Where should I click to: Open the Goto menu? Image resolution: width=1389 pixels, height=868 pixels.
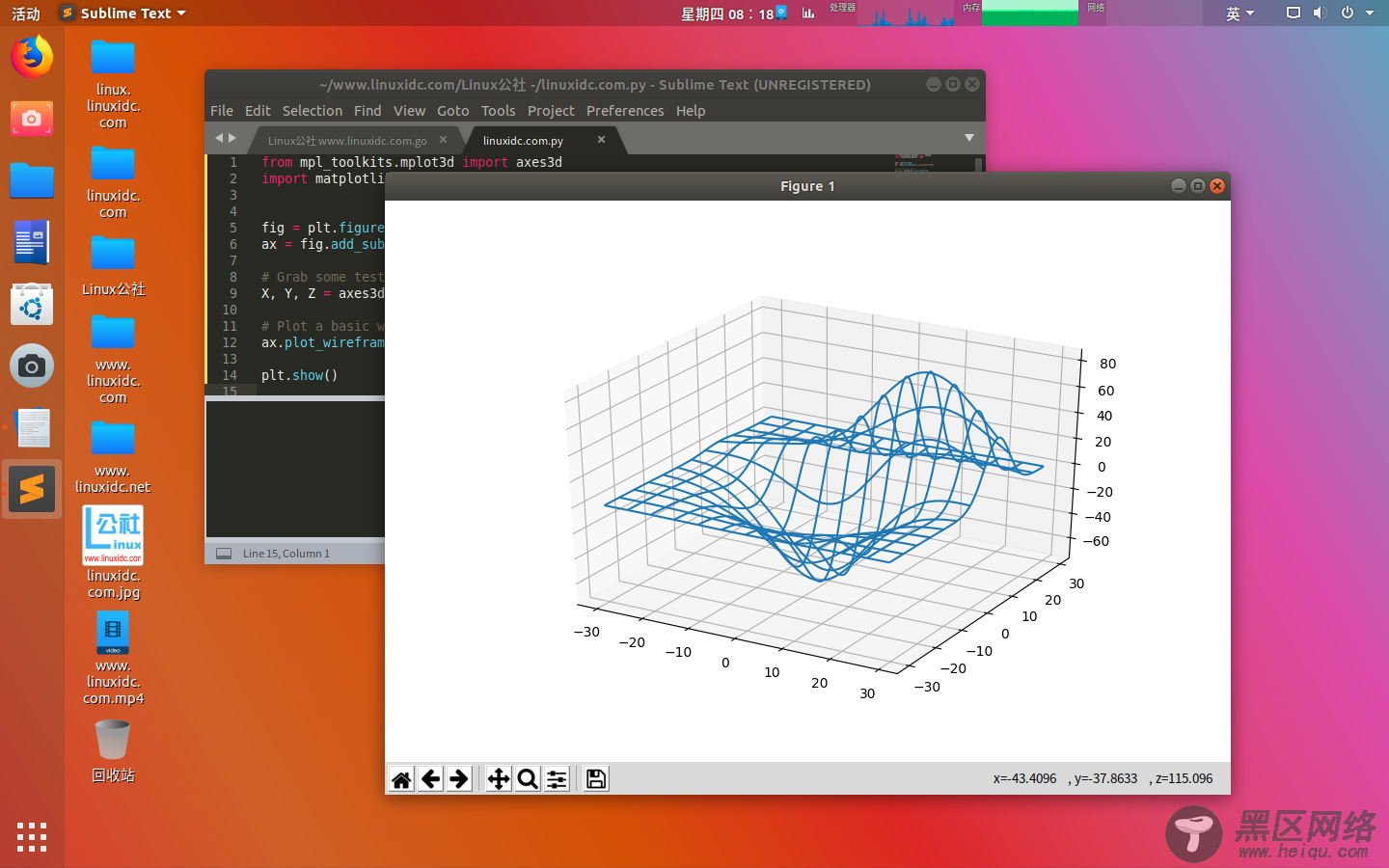coord(453,111)
